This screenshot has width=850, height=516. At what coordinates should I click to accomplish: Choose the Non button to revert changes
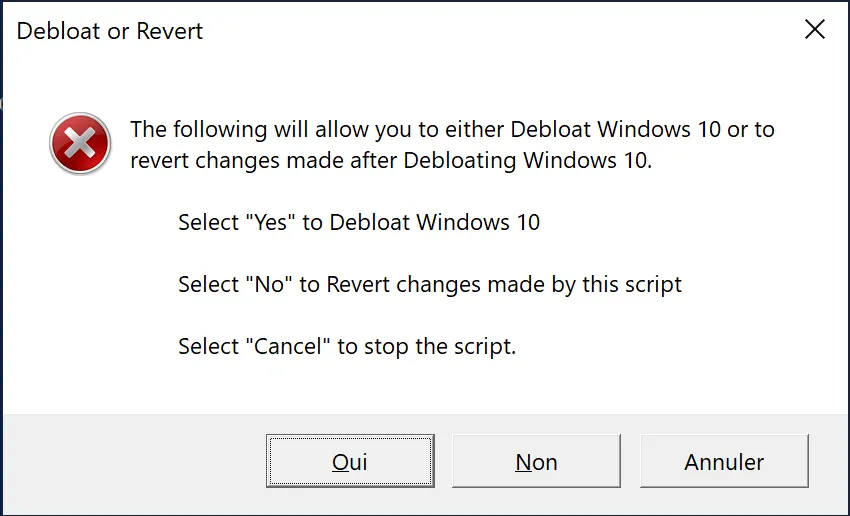click(x=536, y=461)
